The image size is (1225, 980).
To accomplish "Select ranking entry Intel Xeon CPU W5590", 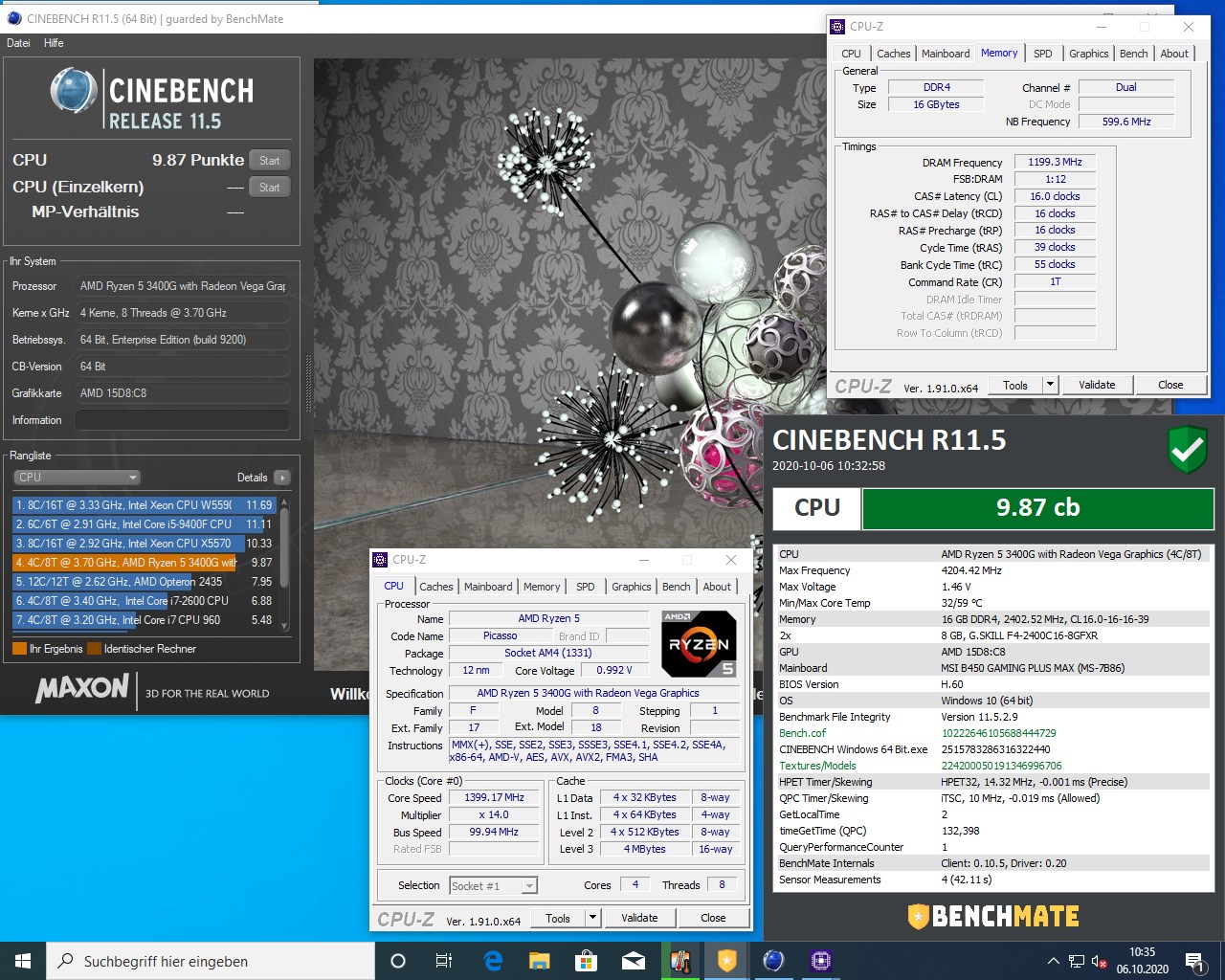I will pos(144,505).
